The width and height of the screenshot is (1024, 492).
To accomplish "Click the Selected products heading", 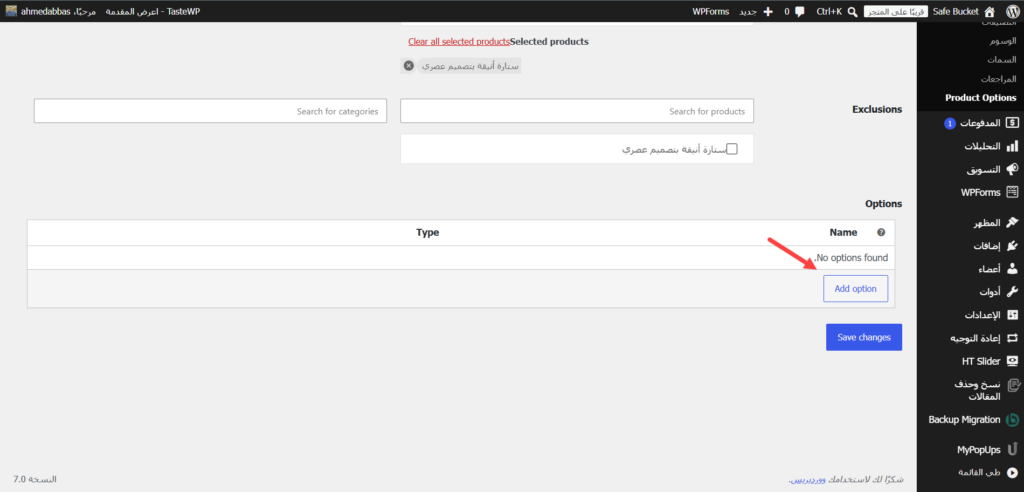I will [x=549, y=42].
